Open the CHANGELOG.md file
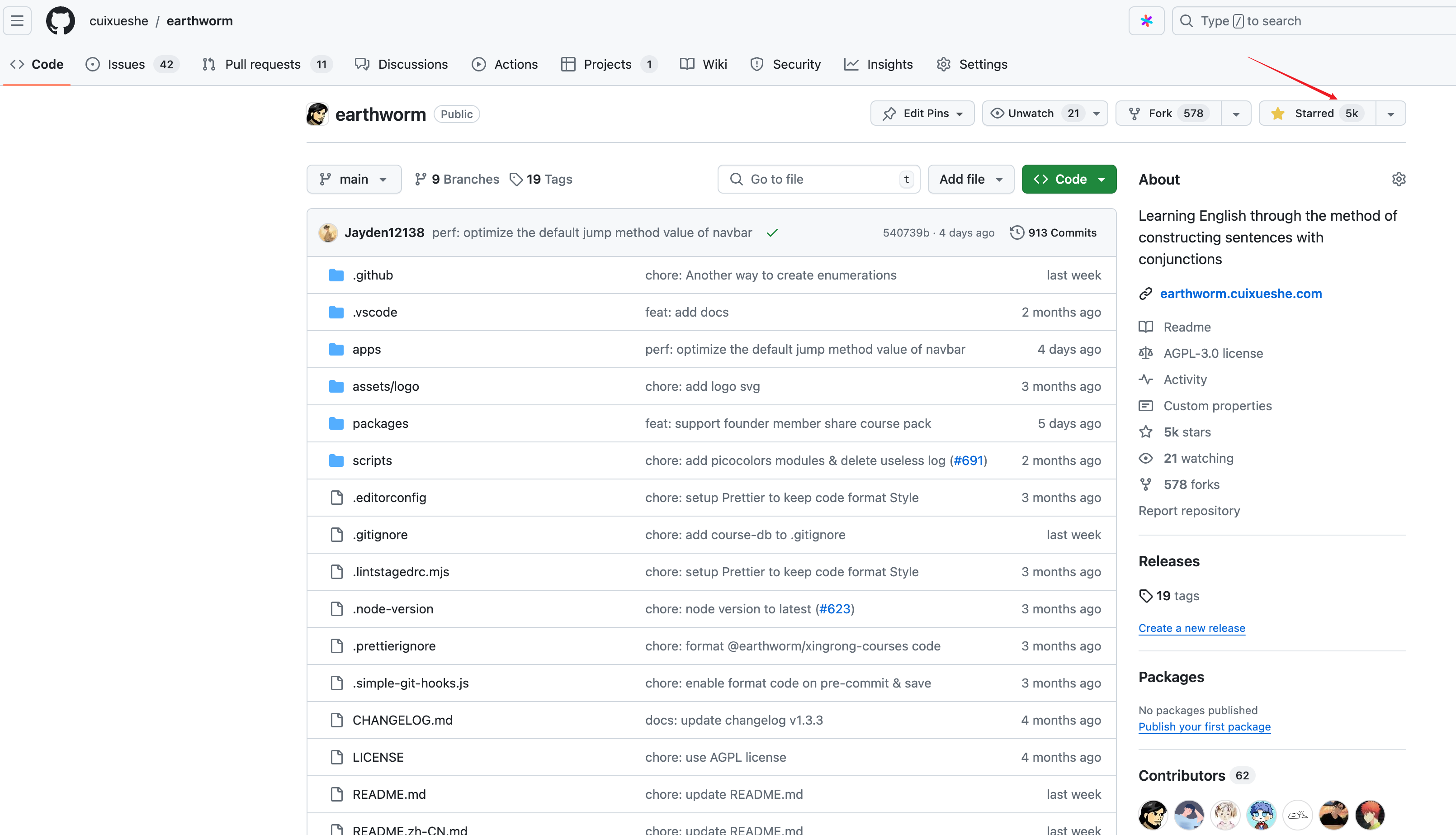The height and width of the screenshot is (835, 1456). click(x=402, y=720)
